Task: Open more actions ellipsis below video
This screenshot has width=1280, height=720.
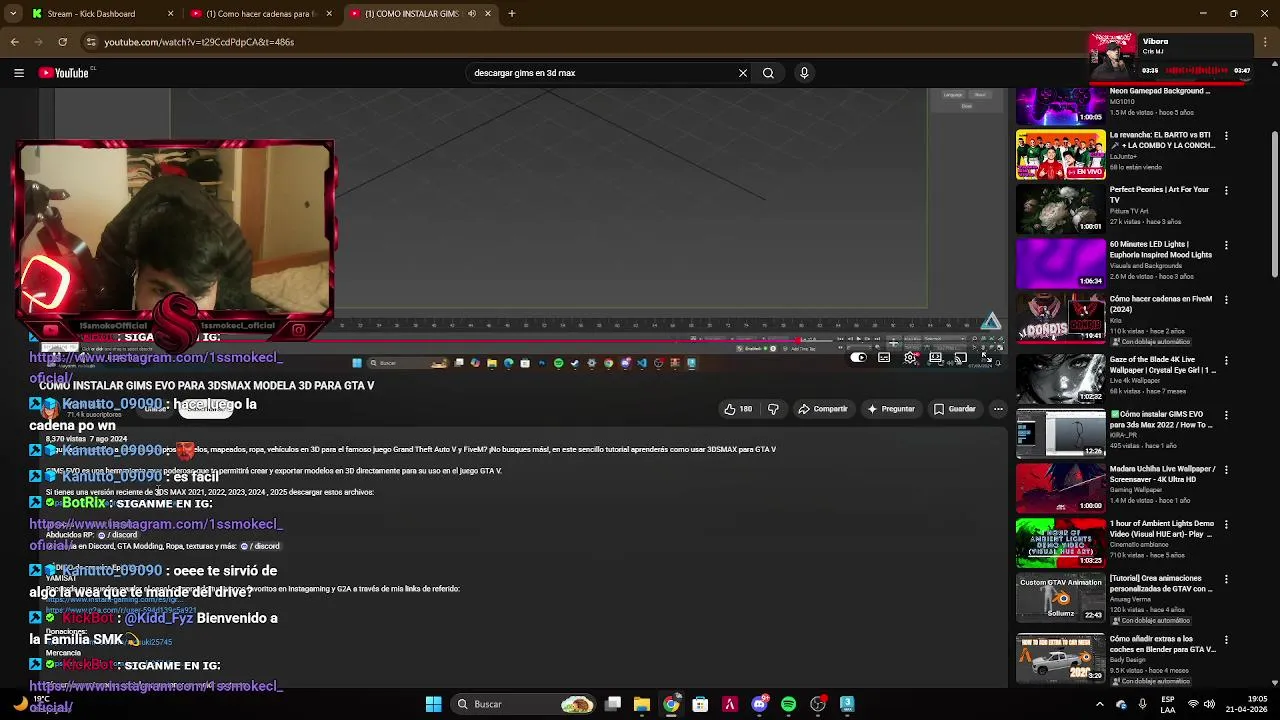Action: (x=998, y=409)
